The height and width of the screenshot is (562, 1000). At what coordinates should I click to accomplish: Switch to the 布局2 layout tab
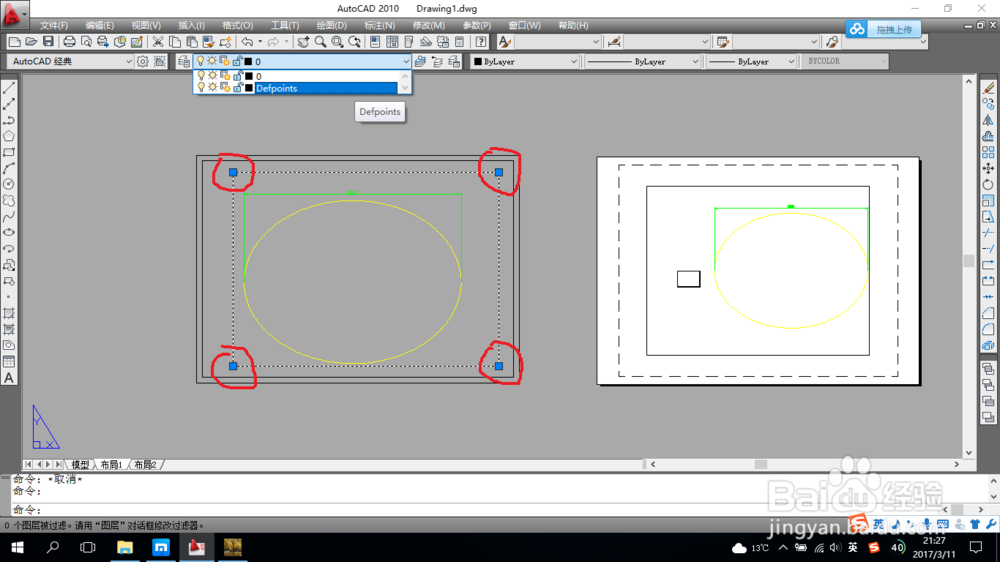click(145, 464)
